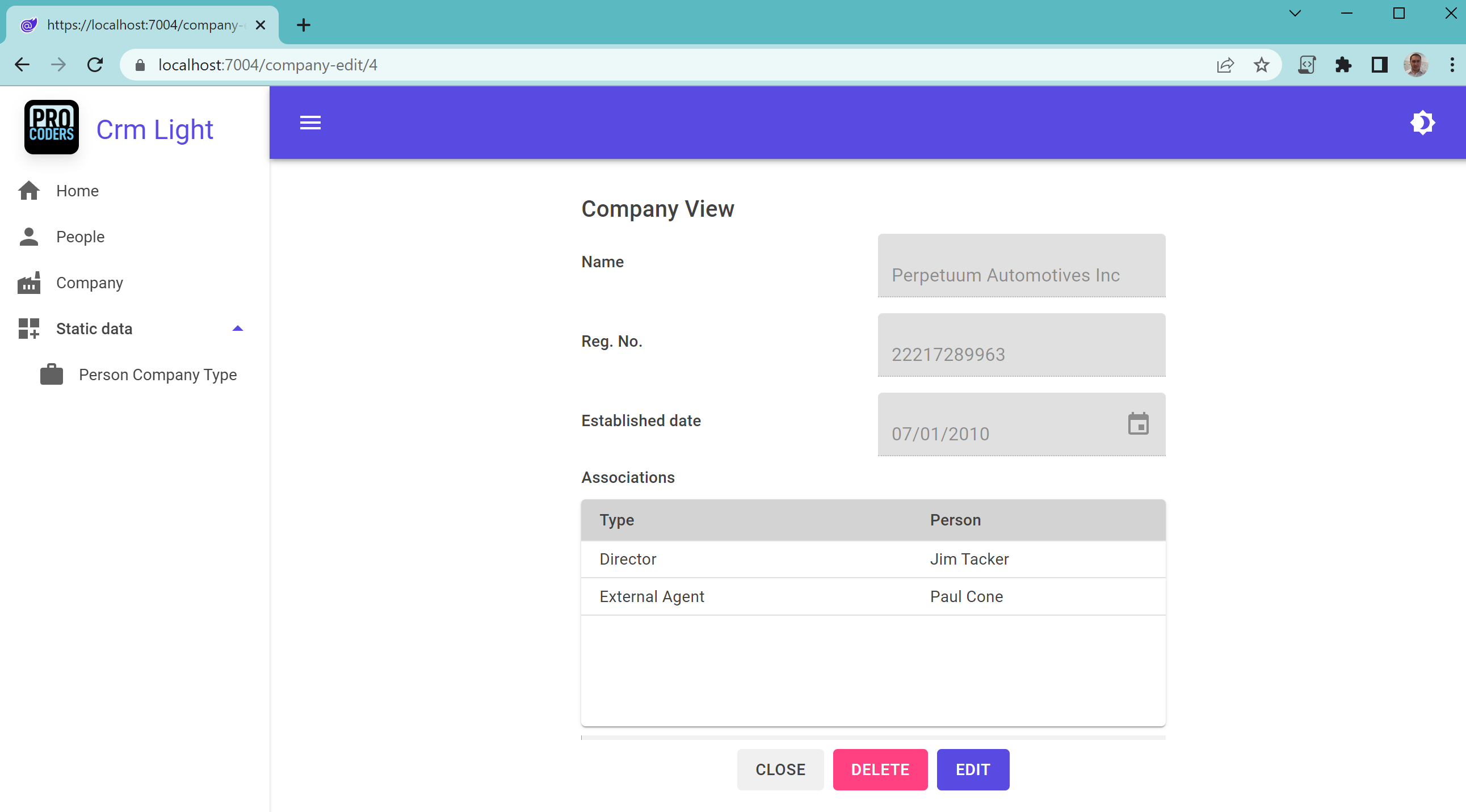Close the localhost company tab
1466x812 pixels.
260,24
